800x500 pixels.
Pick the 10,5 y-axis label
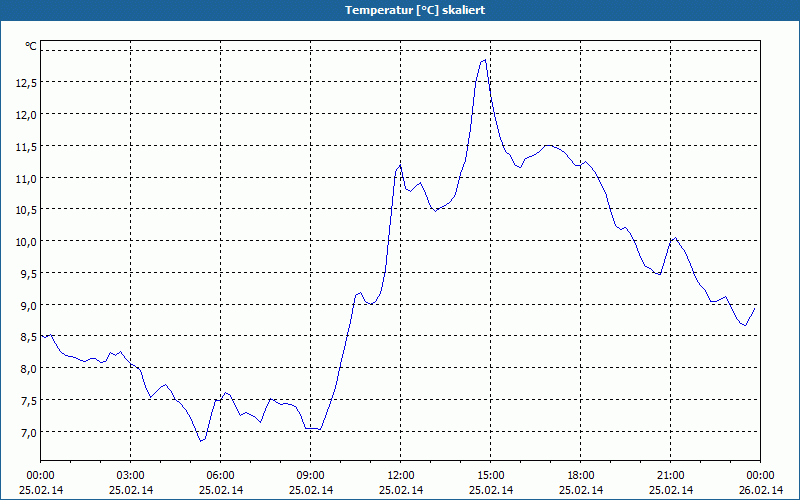coord(26,210)
